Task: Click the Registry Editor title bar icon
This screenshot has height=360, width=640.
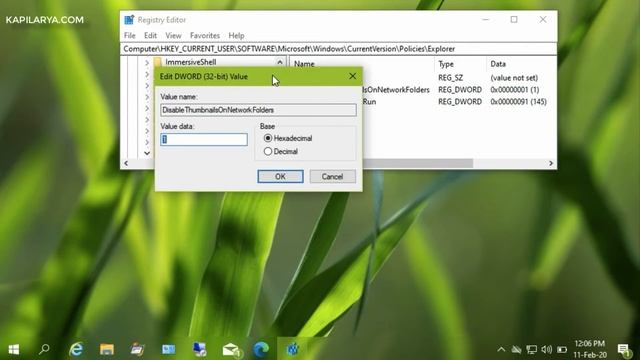Action: point(129,20)
